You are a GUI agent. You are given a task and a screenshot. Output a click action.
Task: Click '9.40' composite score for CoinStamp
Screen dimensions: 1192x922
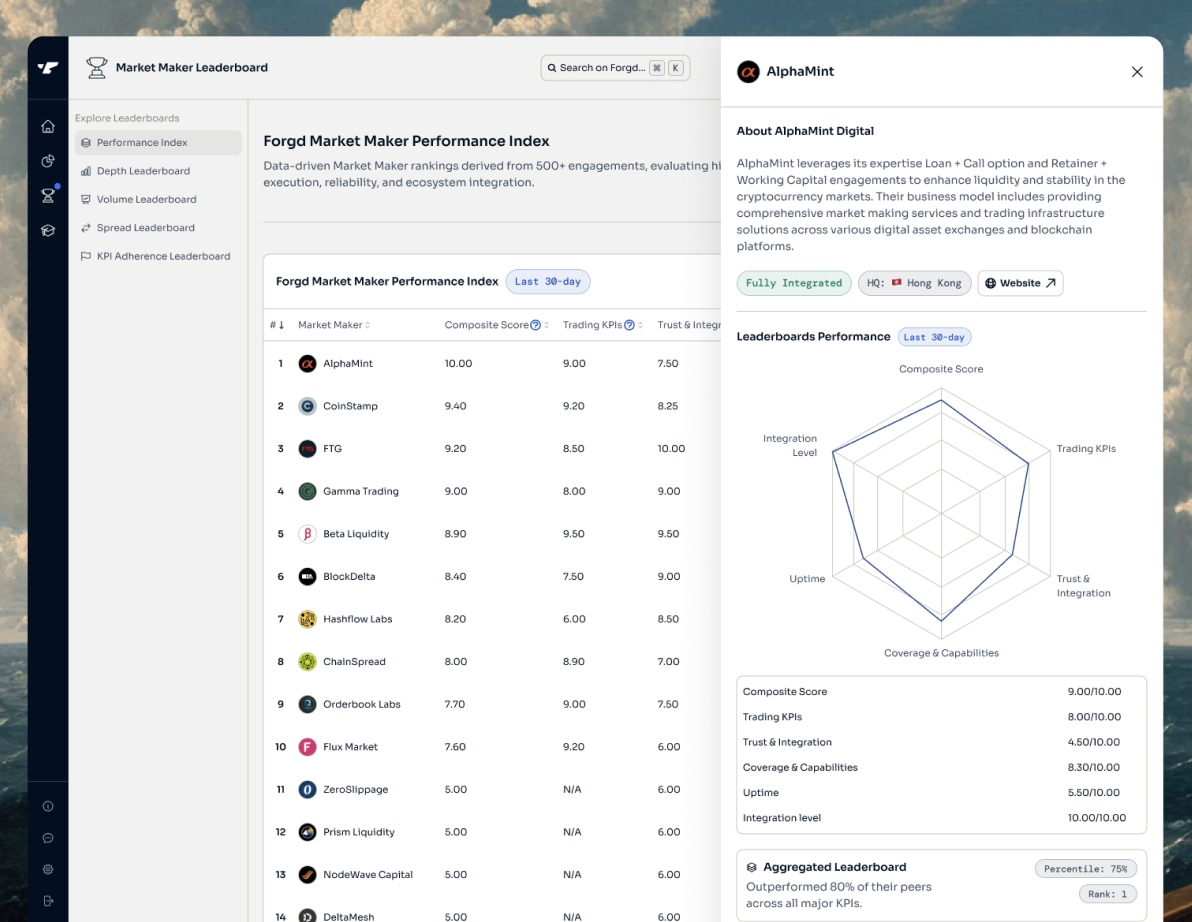click(455, 406)
